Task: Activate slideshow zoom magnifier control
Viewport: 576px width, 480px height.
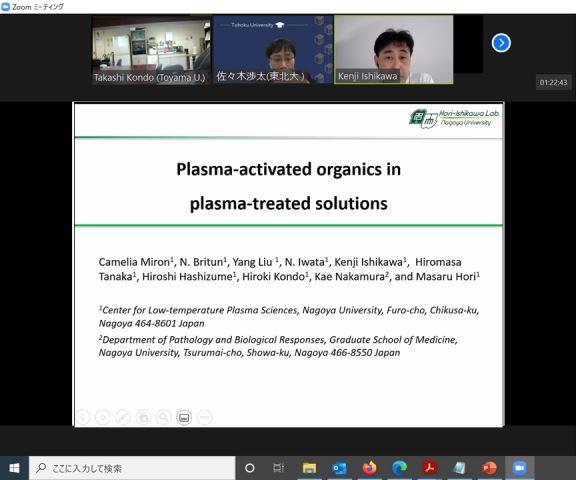Action: (163, 418)
